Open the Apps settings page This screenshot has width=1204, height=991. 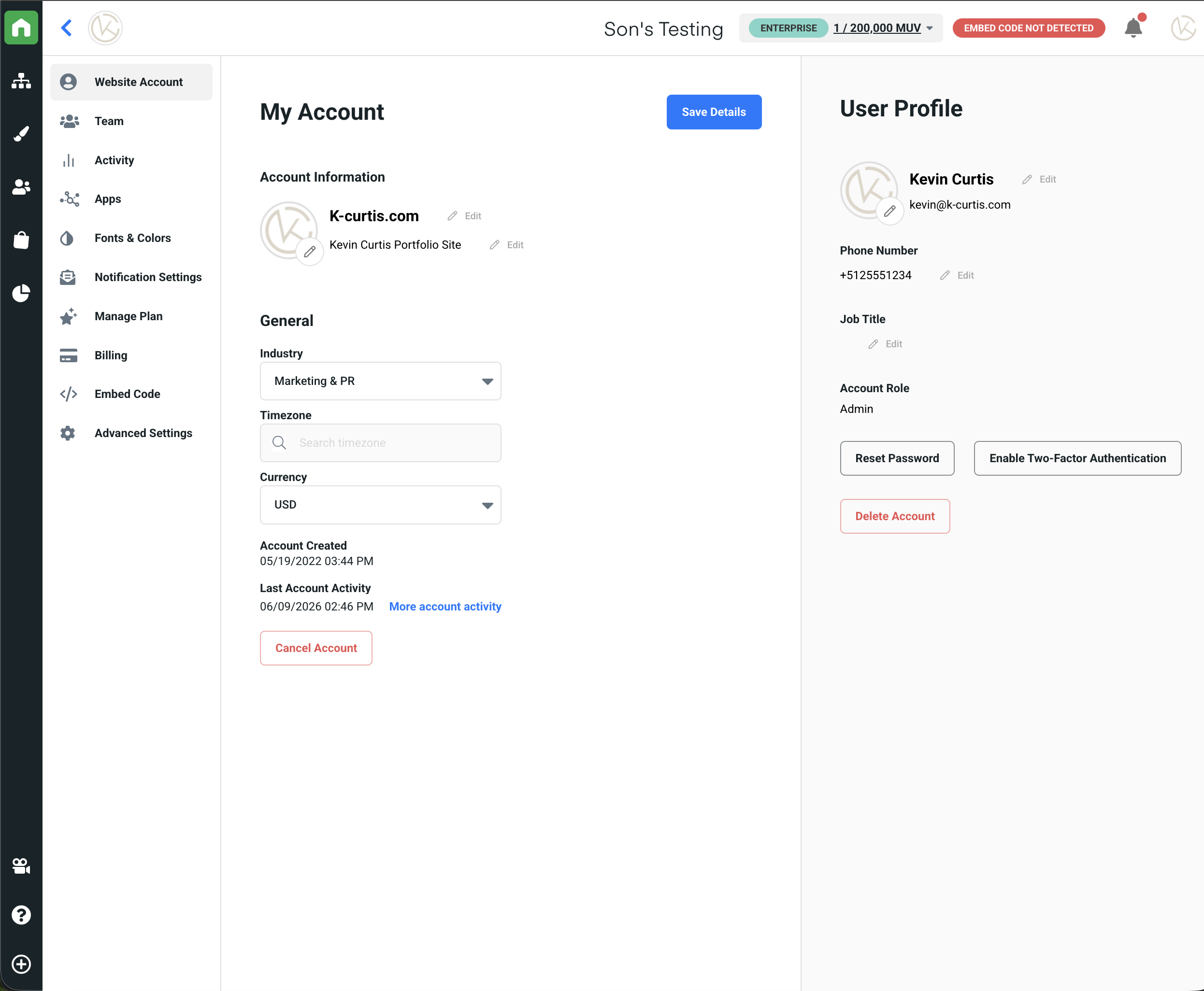(131, 199)
